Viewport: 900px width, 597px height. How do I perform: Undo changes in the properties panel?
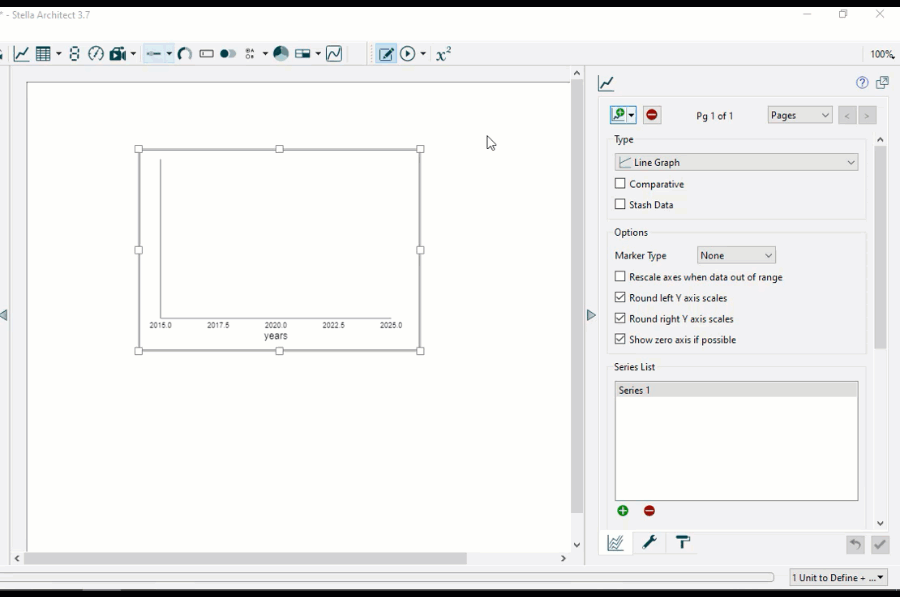(x=855, y=544)
